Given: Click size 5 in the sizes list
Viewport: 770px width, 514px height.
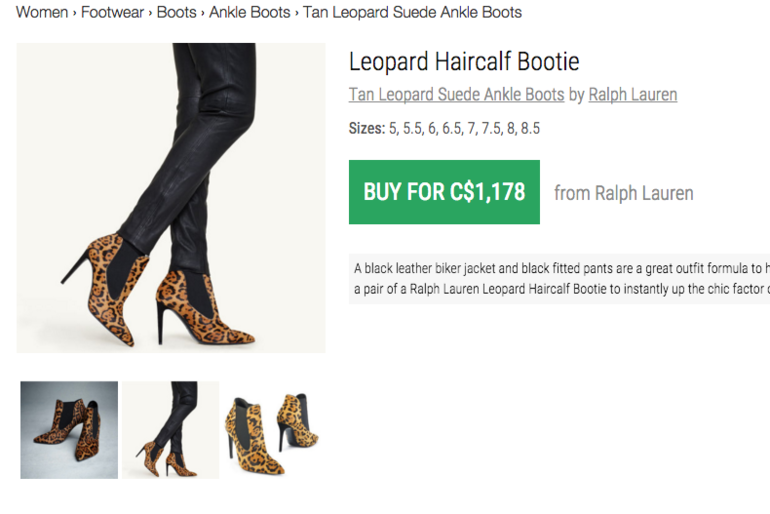Looking at the screenshot, I should point(393,129).
